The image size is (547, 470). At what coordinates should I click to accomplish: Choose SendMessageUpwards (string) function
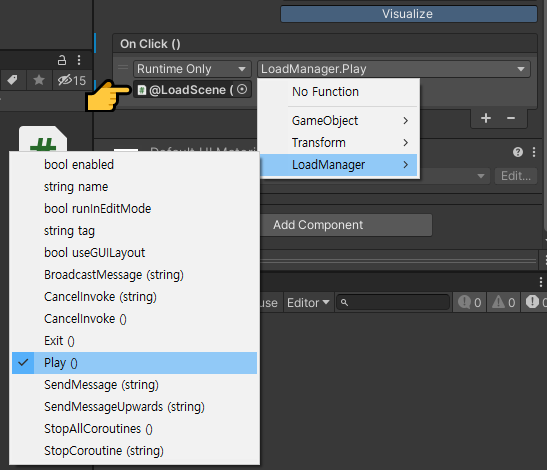tap(134, 407)
